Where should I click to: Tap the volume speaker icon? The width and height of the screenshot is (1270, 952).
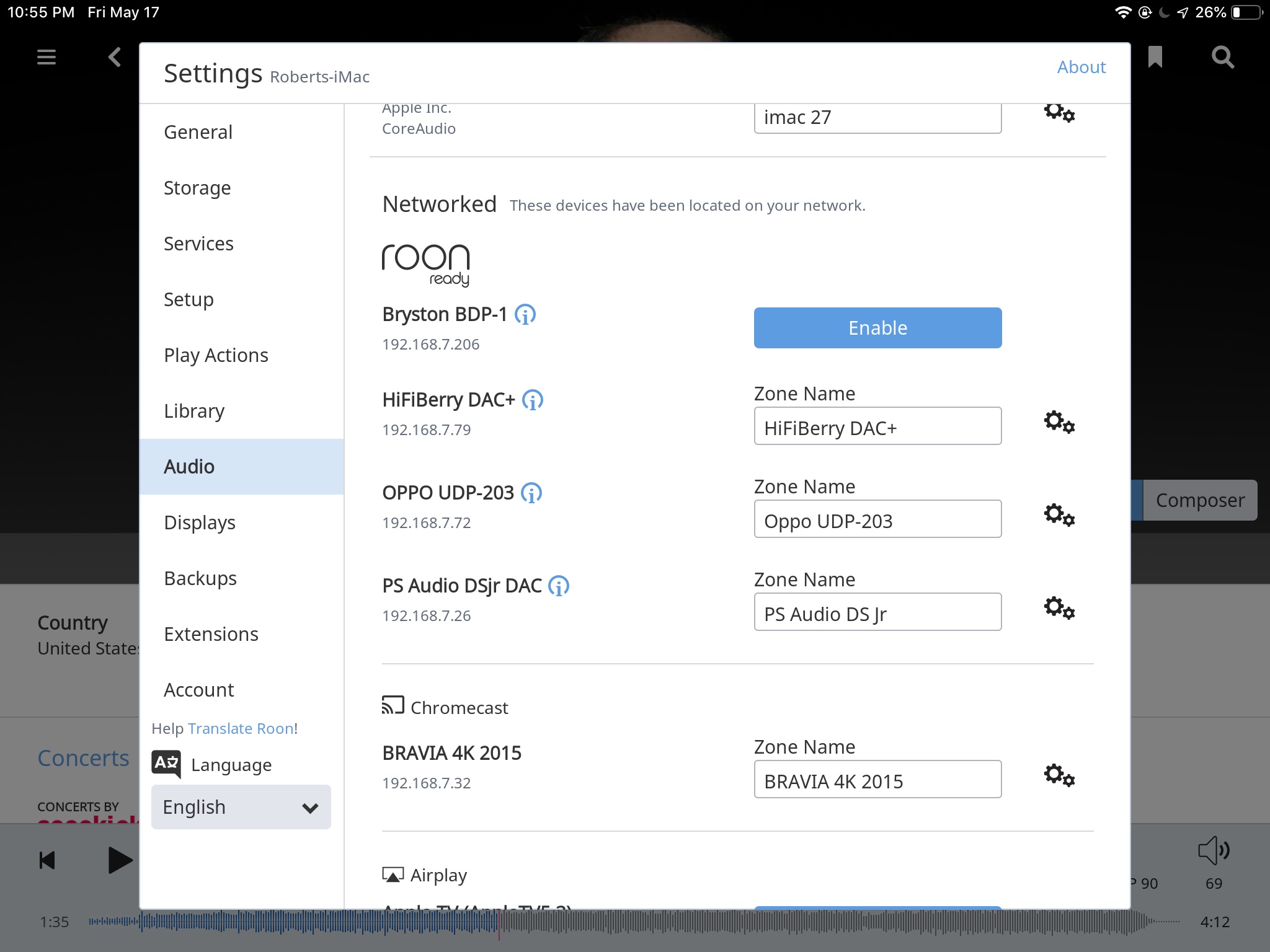pyautogui.click(x=1214, y=850)
